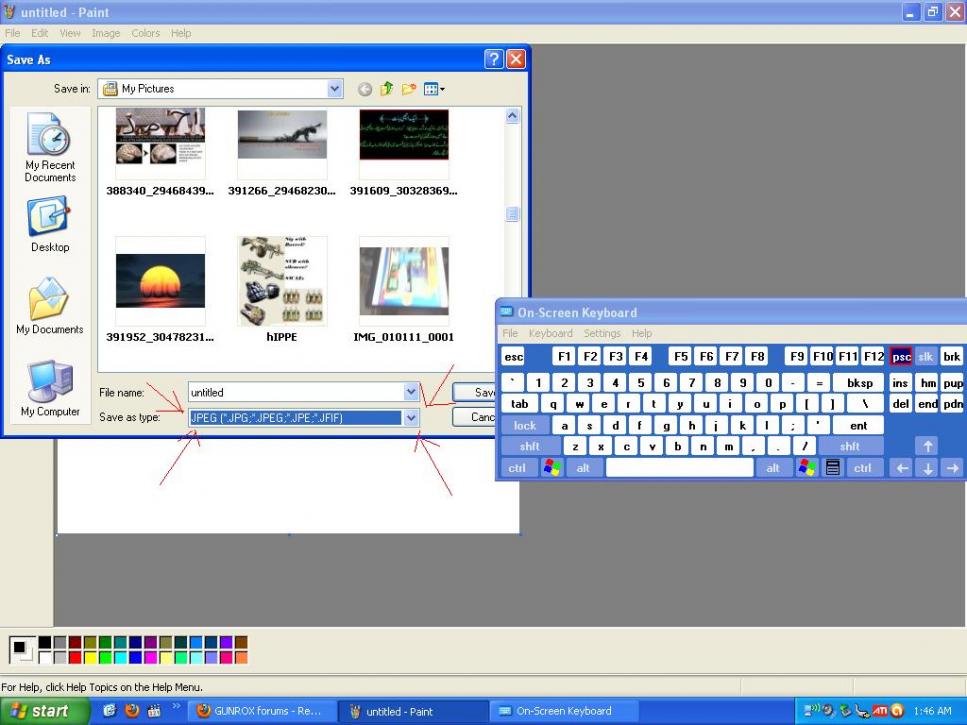Viewport: 967px width, 725px height.
Task: Click the My Documents folder icon
Action: click(x=50, y=306)
